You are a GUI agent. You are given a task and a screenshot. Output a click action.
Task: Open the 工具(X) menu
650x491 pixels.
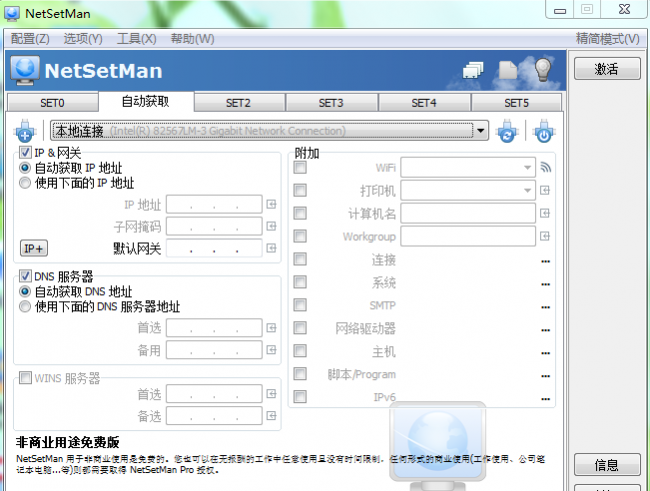(x=136, y=39)
